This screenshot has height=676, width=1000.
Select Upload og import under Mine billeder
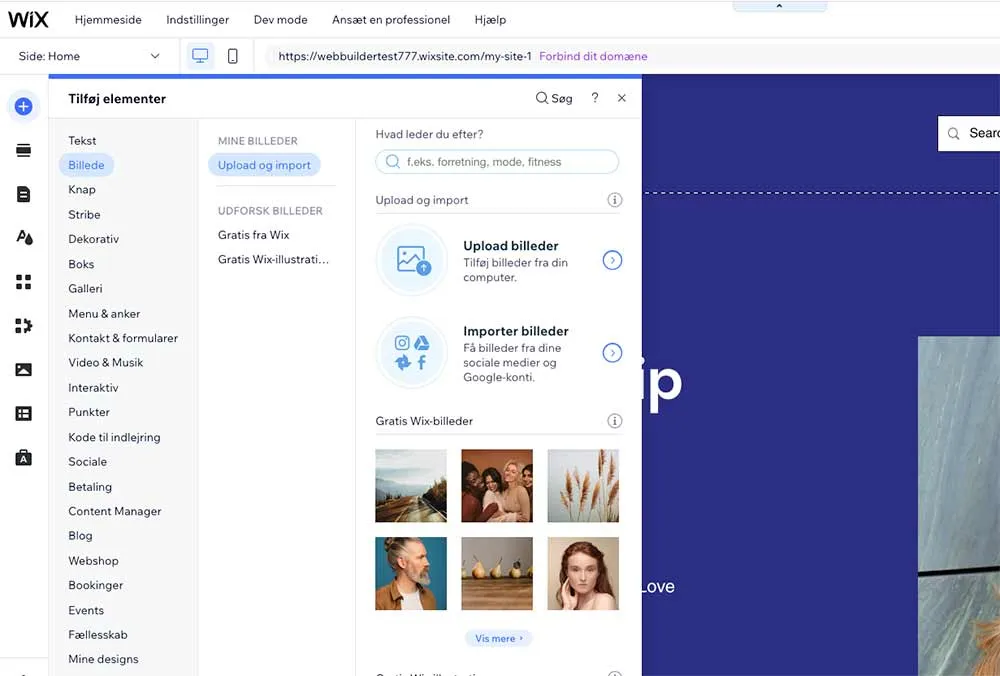click(264, 165)
